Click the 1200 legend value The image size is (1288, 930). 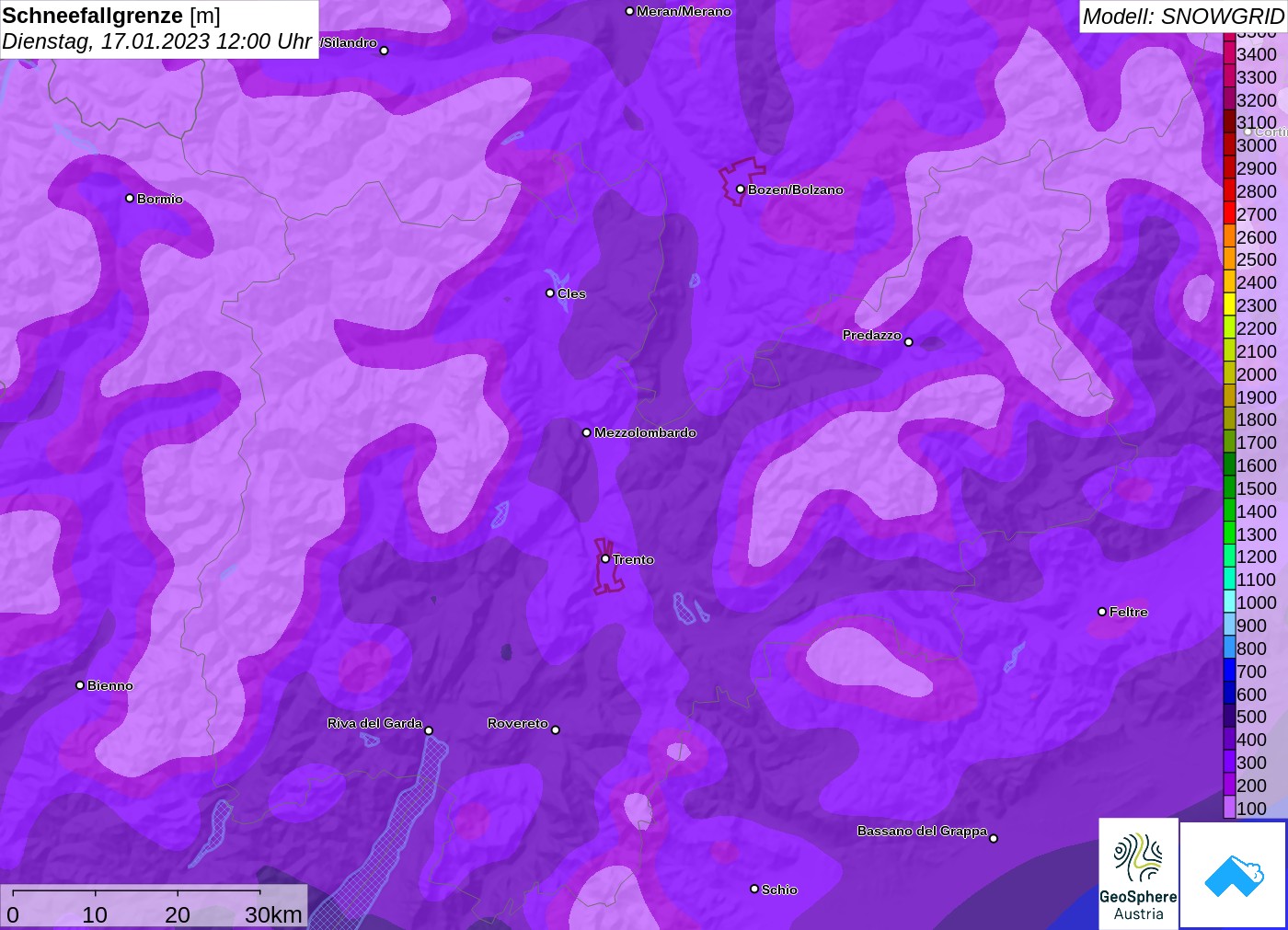click(1257, 557)
